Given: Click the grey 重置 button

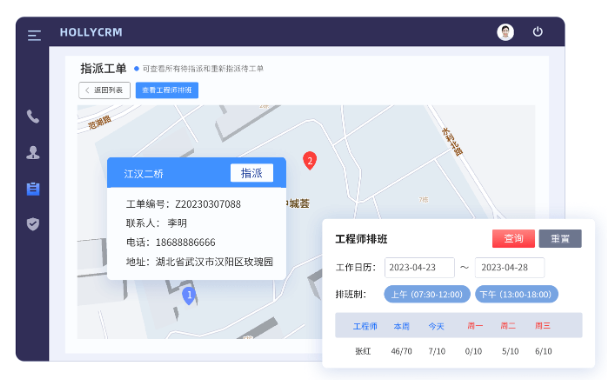Looking at the screenshot, I should [560, 238].
